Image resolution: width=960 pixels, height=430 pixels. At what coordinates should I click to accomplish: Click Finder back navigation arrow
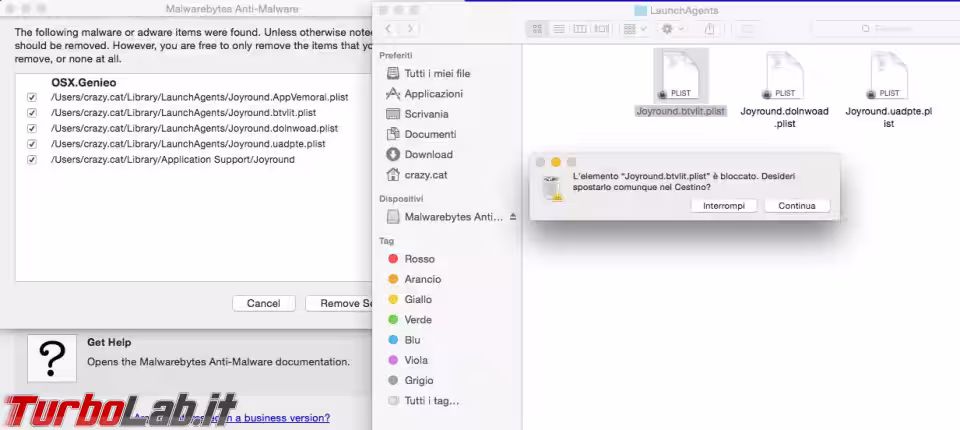388,29
